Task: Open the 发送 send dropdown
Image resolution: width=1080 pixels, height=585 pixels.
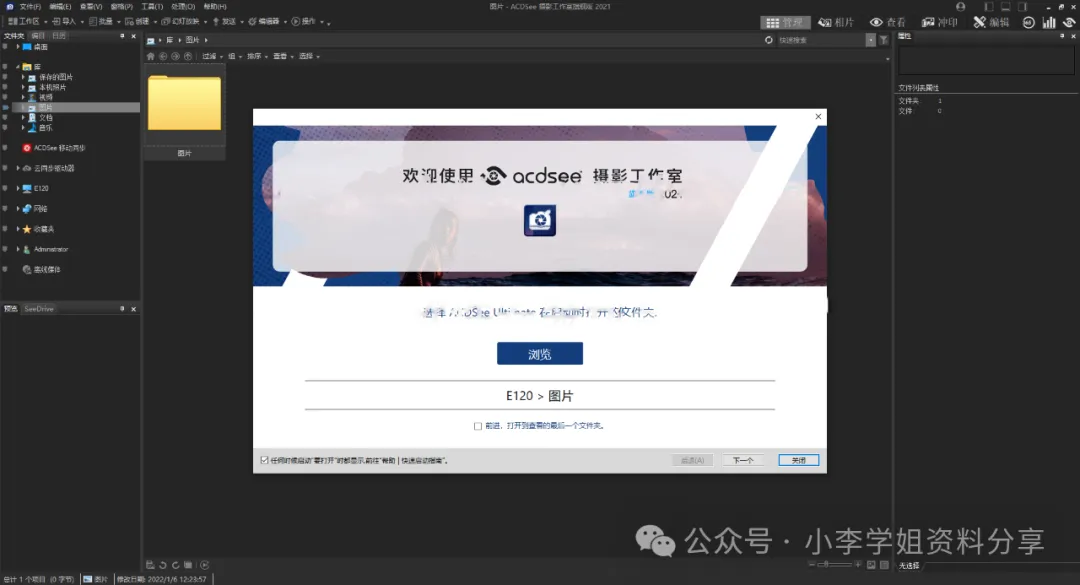Action: click(x=227, y=21)
